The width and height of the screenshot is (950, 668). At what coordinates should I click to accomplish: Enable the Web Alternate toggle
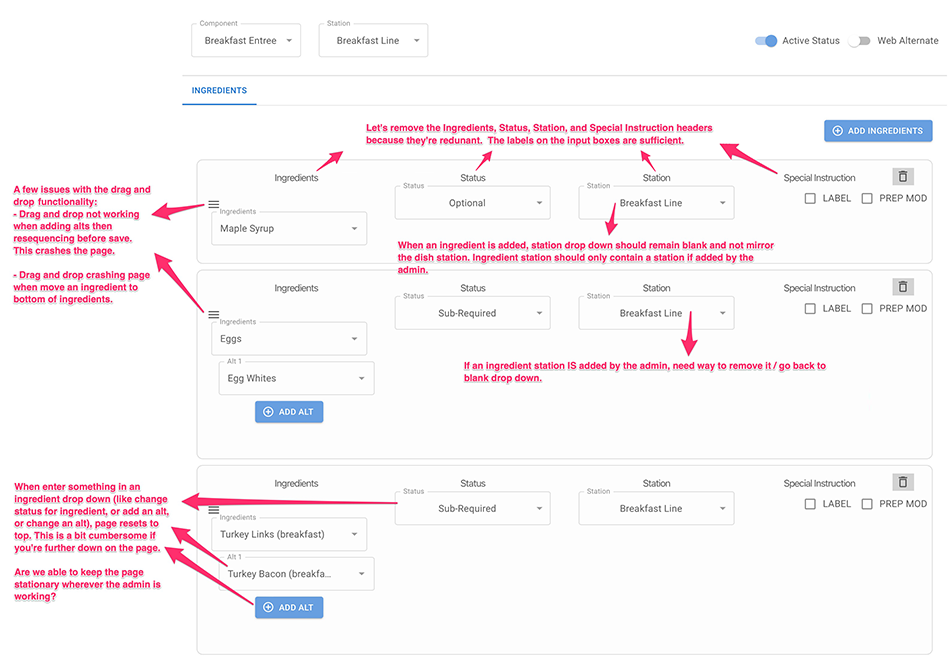click(859, 41)
